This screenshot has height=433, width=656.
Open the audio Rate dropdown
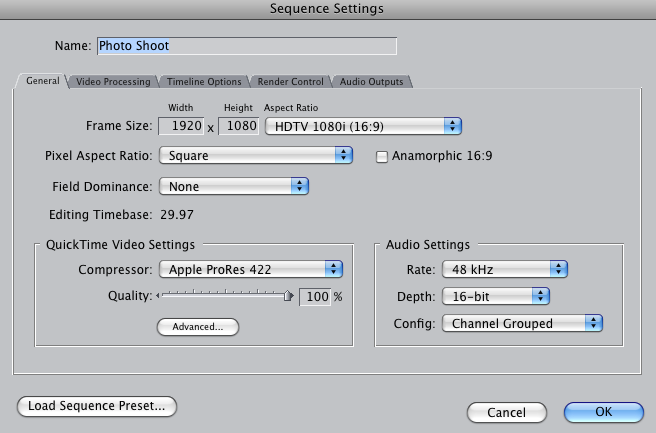(505, 269)
